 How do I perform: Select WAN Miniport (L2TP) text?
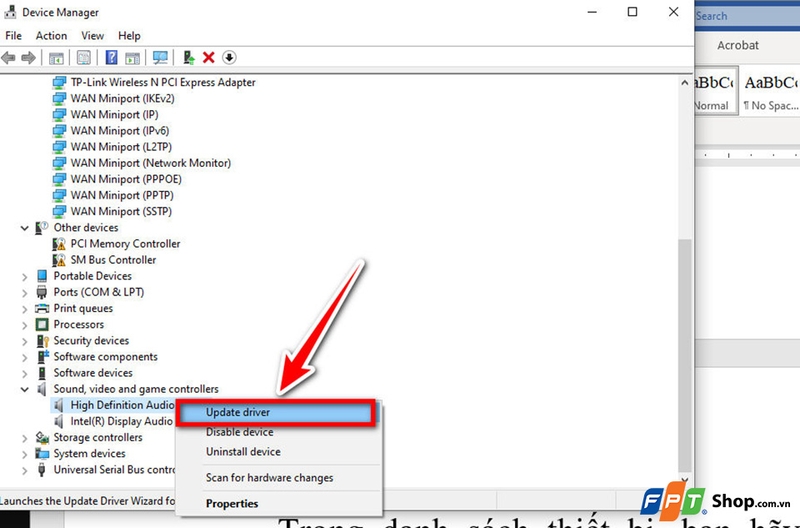(x=121, y=147)
